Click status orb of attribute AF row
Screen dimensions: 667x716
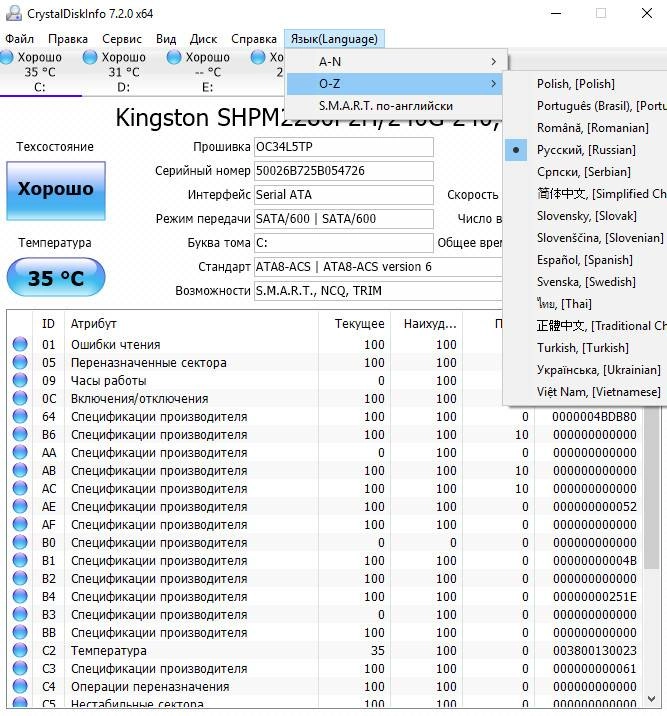(x=20, y=524)
